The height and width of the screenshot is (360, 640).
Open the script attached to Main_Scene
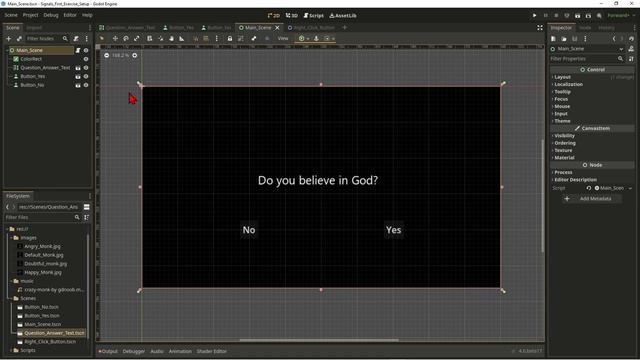78,50
